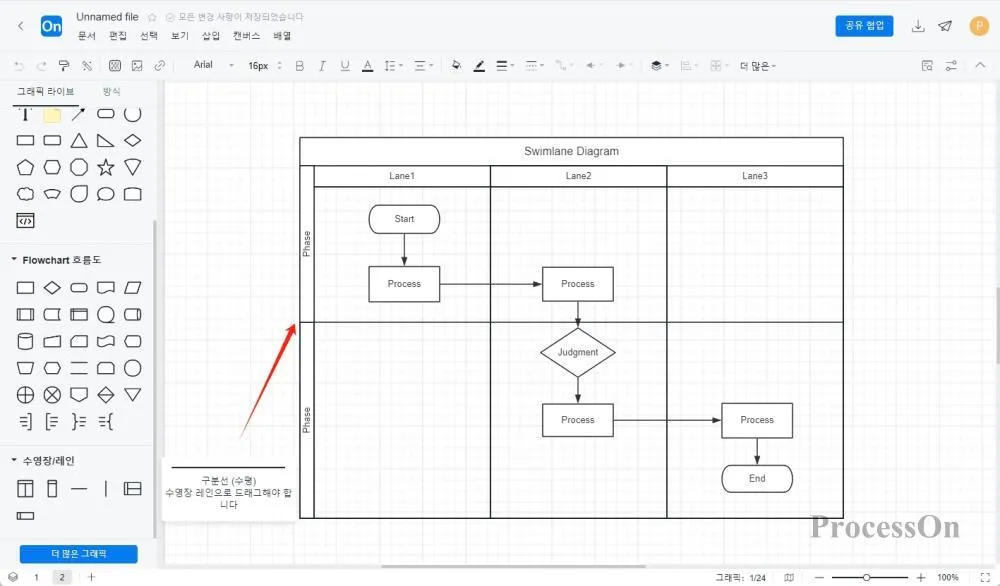Toggle italic formatting
Viewport: 1000px width, 586px height.
[x=322, y=66]
